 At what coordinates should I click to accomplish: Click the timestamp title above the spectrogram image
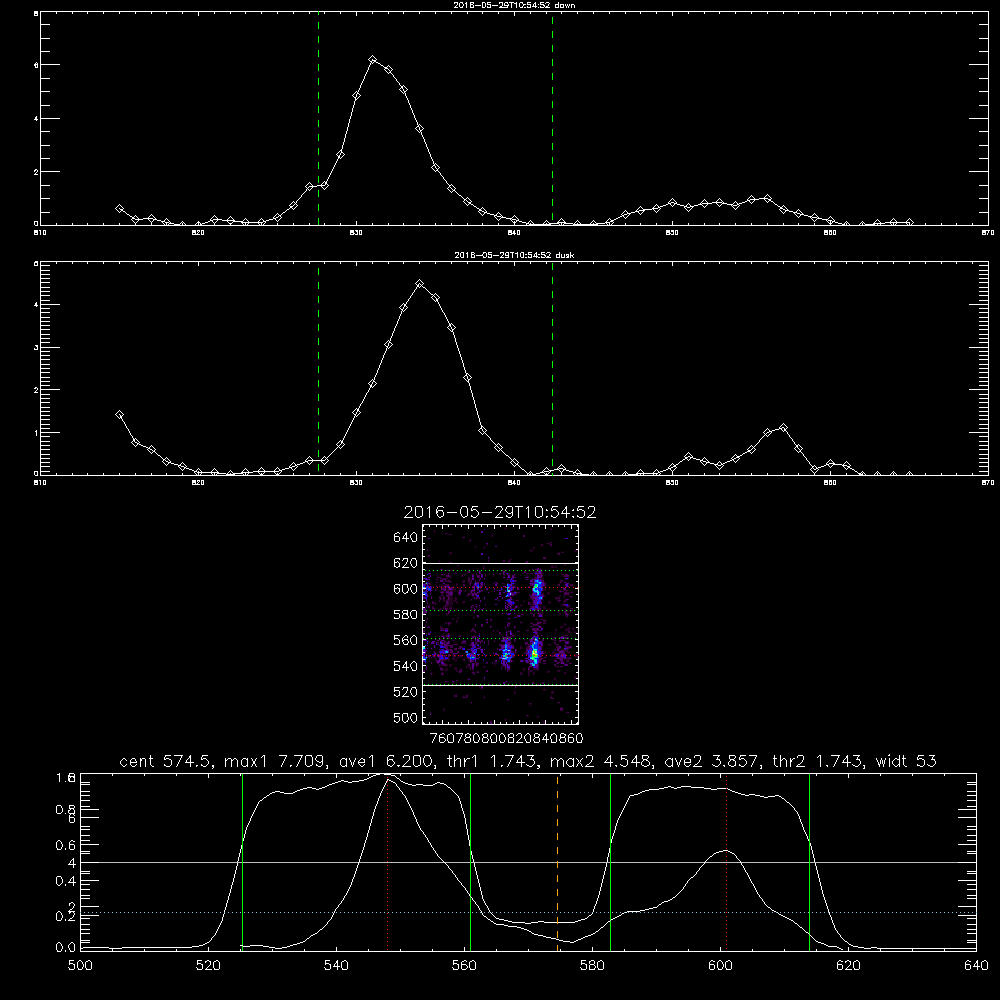click(x=500, y=512)
